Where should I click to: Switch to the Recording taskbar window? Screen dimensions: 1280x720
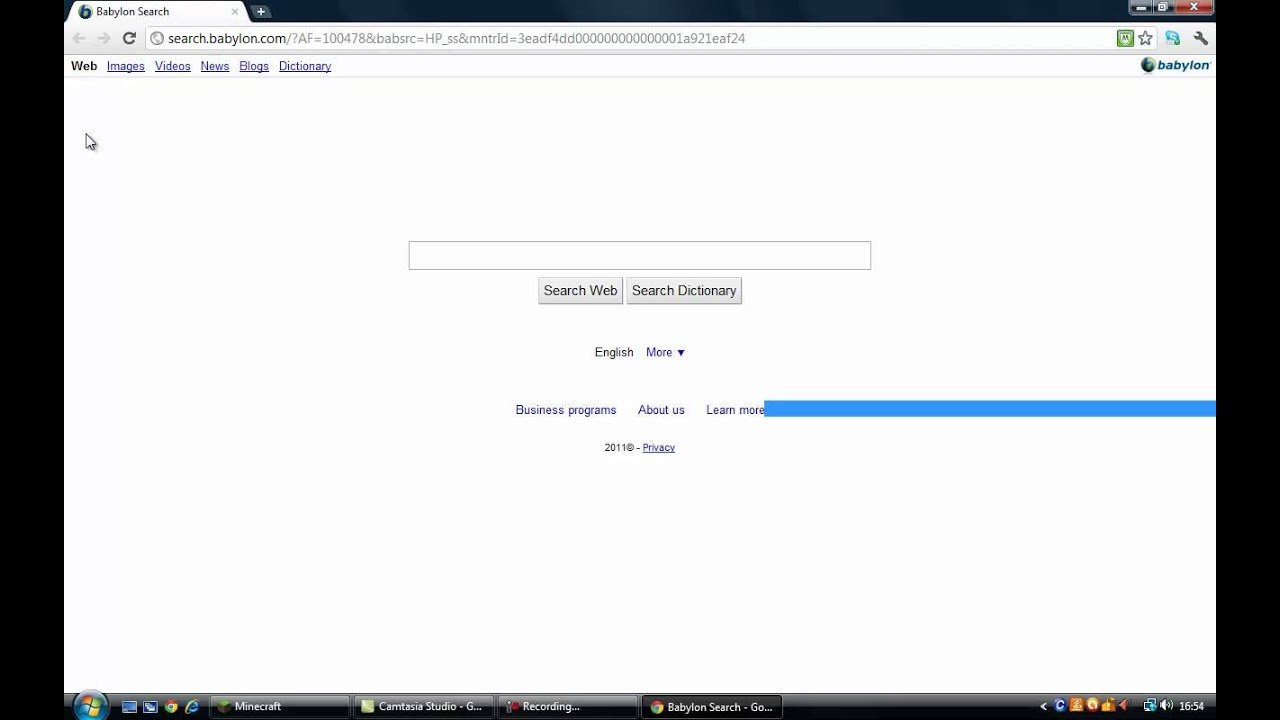coord(568,707)
